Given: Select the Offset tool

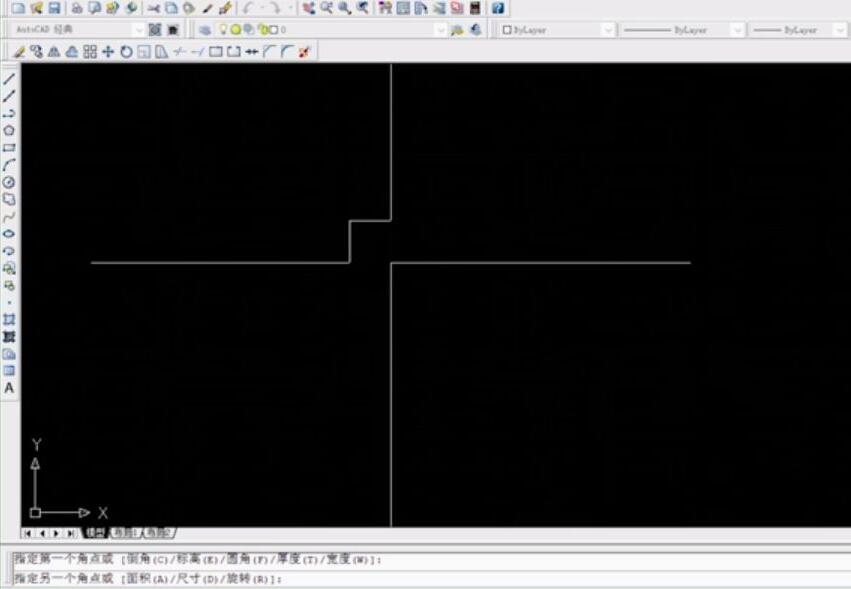Looking at the screenshot, I should (x=72, y=52).
